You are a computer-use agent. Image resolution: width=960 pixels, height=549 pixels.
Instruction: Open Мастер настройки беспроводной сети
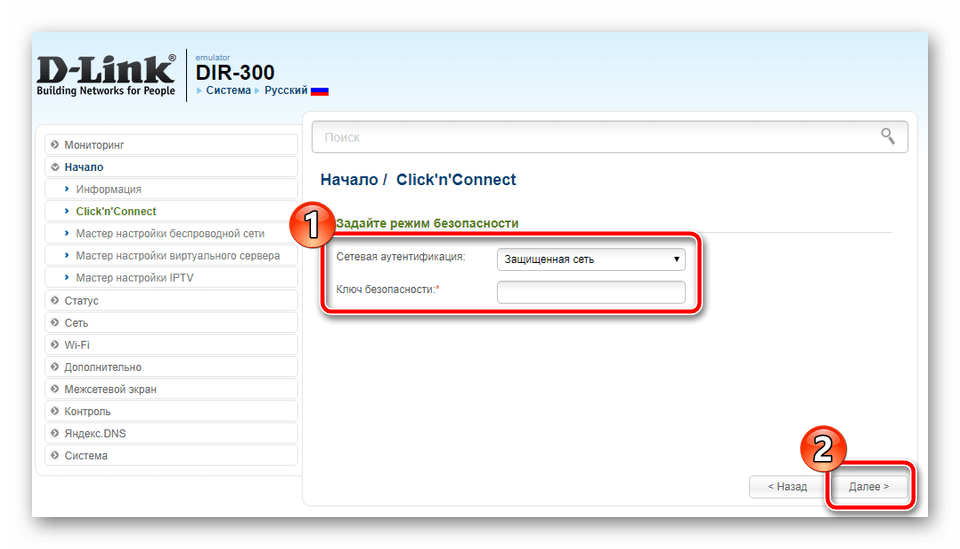170,233
